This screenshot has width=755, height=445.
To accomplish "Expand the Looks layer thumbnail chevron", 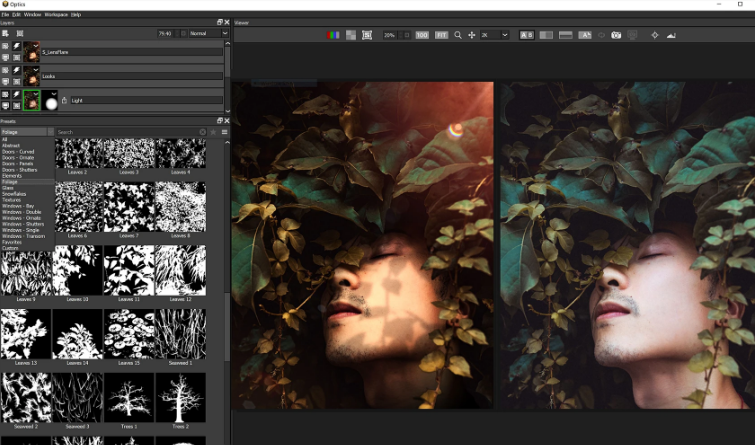I will (36, 69).
